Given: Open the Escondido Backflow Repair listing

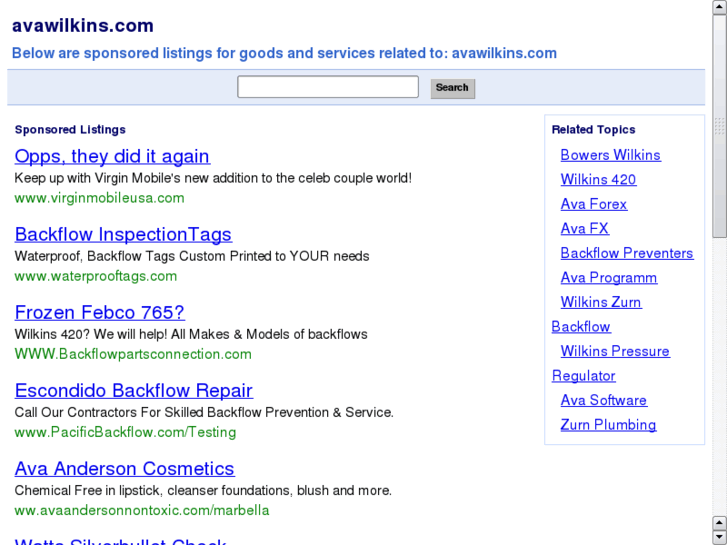Looking at the screenshot, I should [x=134, y=391].
